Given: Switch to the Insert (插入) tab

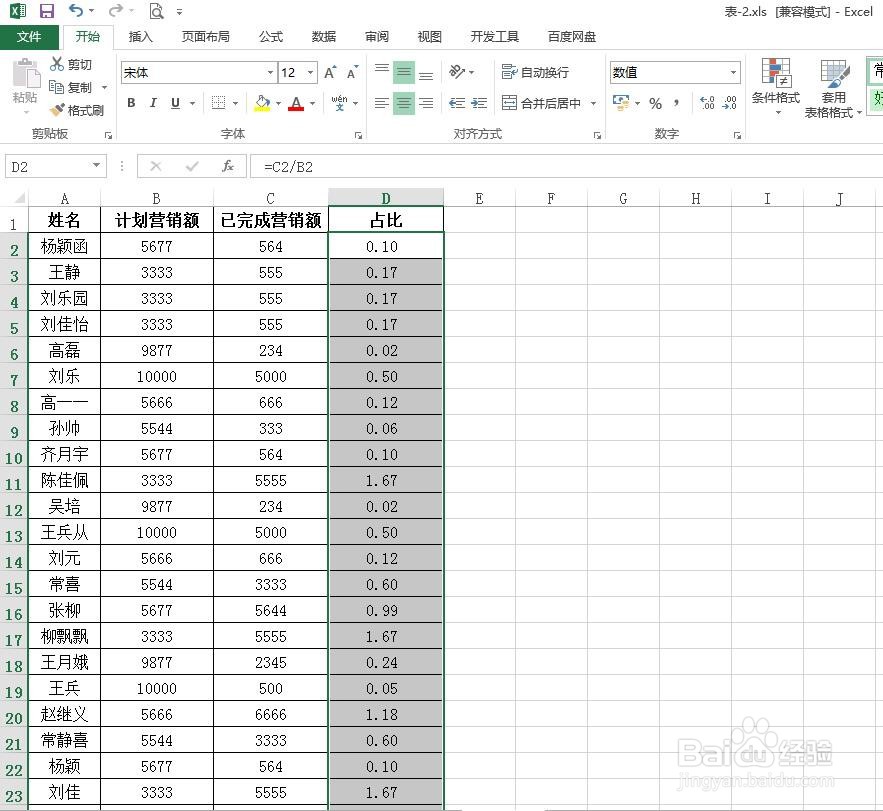Looking at the screenshot, I should (140, 37).
